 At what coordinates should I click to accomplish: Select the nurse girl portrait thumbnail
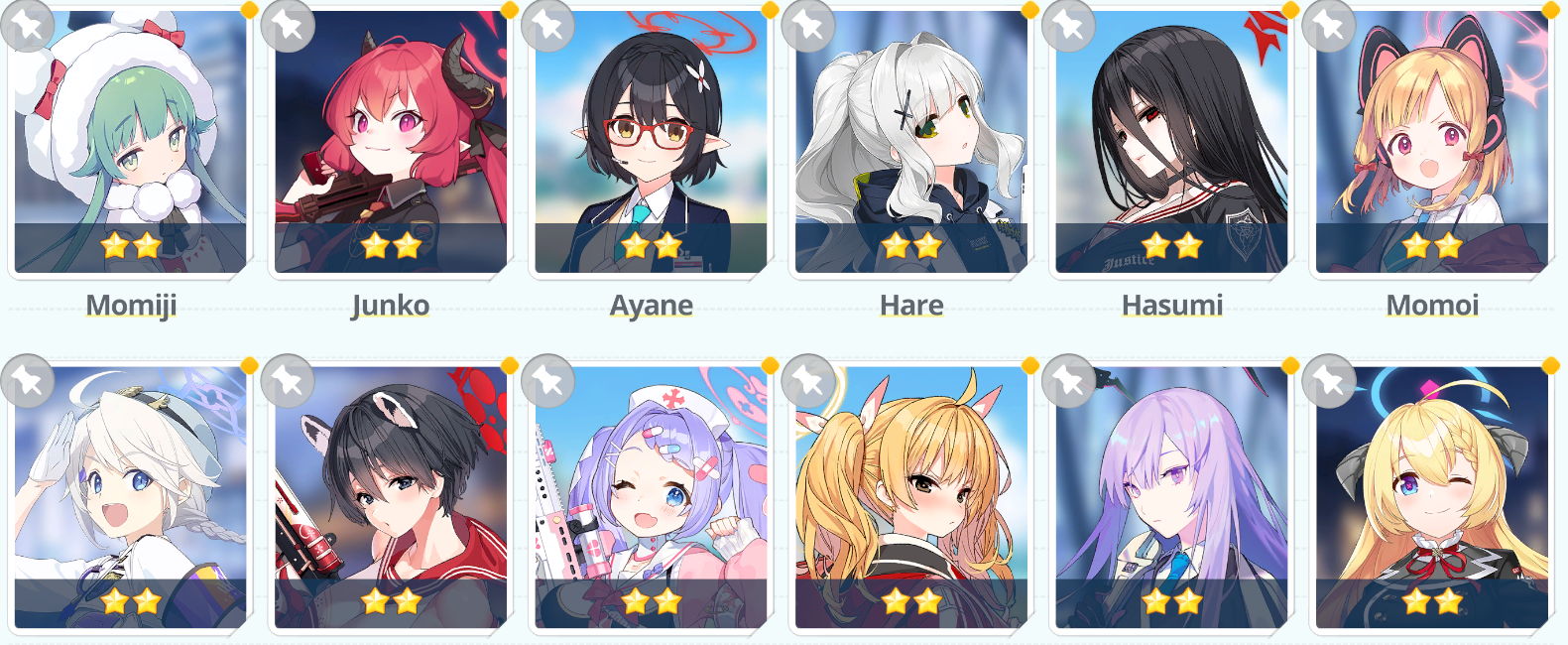[651, 497]
